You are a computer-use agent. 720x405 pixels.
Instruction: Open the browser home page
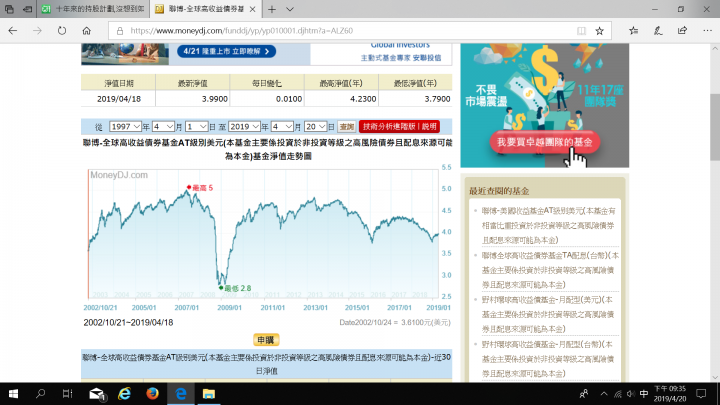pos(86,31)
